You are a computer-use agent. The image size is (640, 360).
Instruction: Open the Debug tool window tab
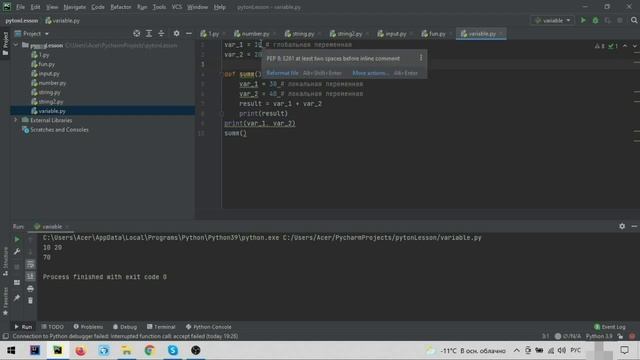pos(125,327)
